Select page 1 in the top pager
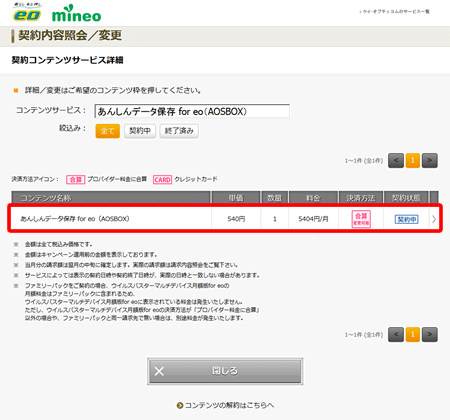Viewport: 450px width, 420px height. pos(413,161)
